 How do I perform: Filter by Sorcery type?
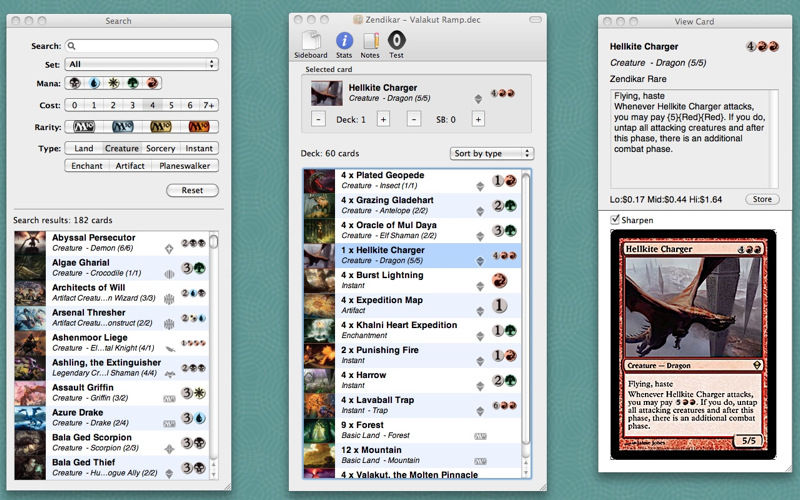pos(160,148)
